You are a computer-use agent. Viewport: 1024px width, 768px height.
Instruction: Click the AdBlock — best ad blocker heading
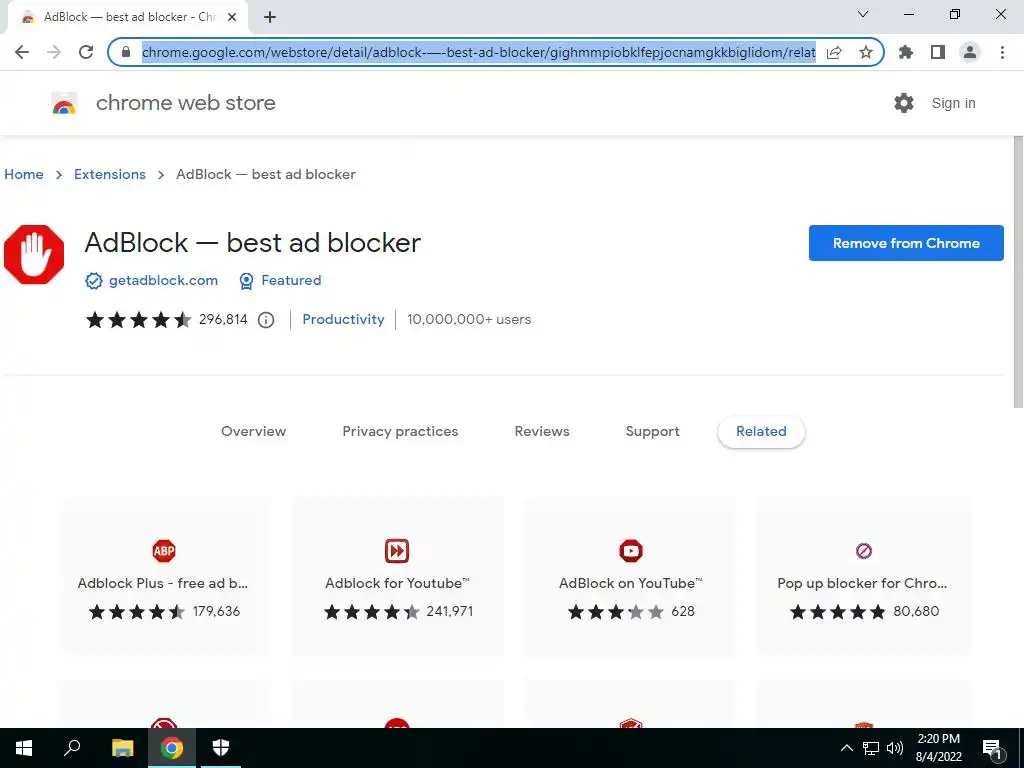point(253,243)
